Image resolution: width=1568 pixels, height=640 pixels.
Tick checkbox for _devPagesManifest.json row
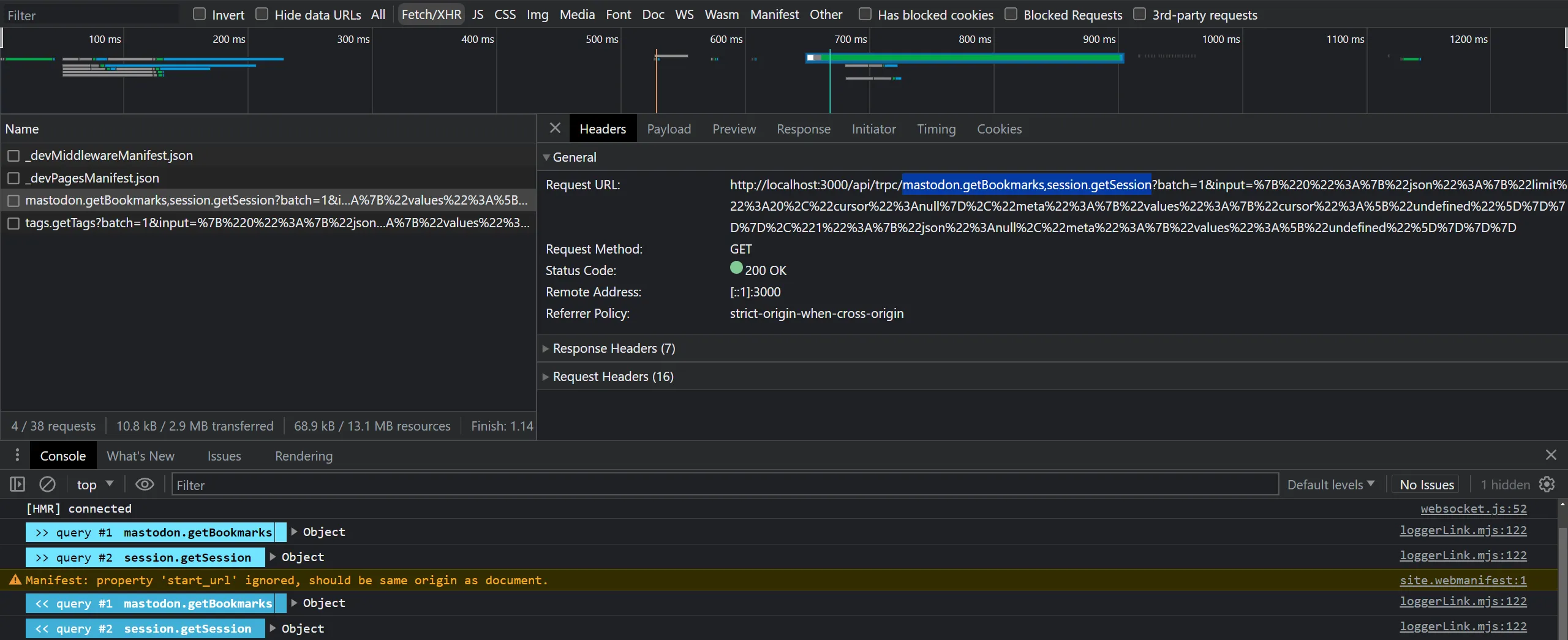pos(13,178)
